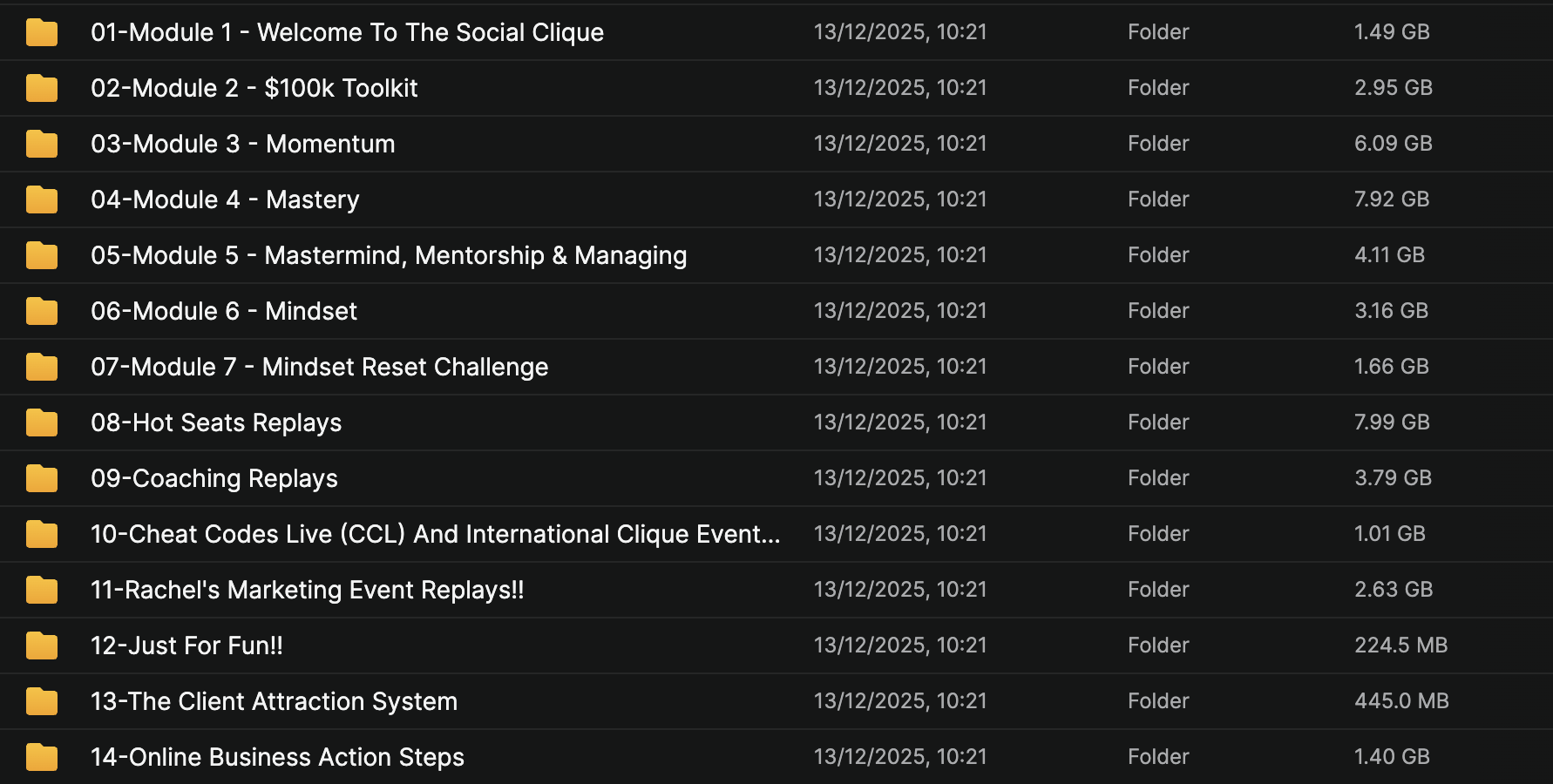
Task: Click the 6.09 GB size of Module 3
Action: (x=1393, y=144)
